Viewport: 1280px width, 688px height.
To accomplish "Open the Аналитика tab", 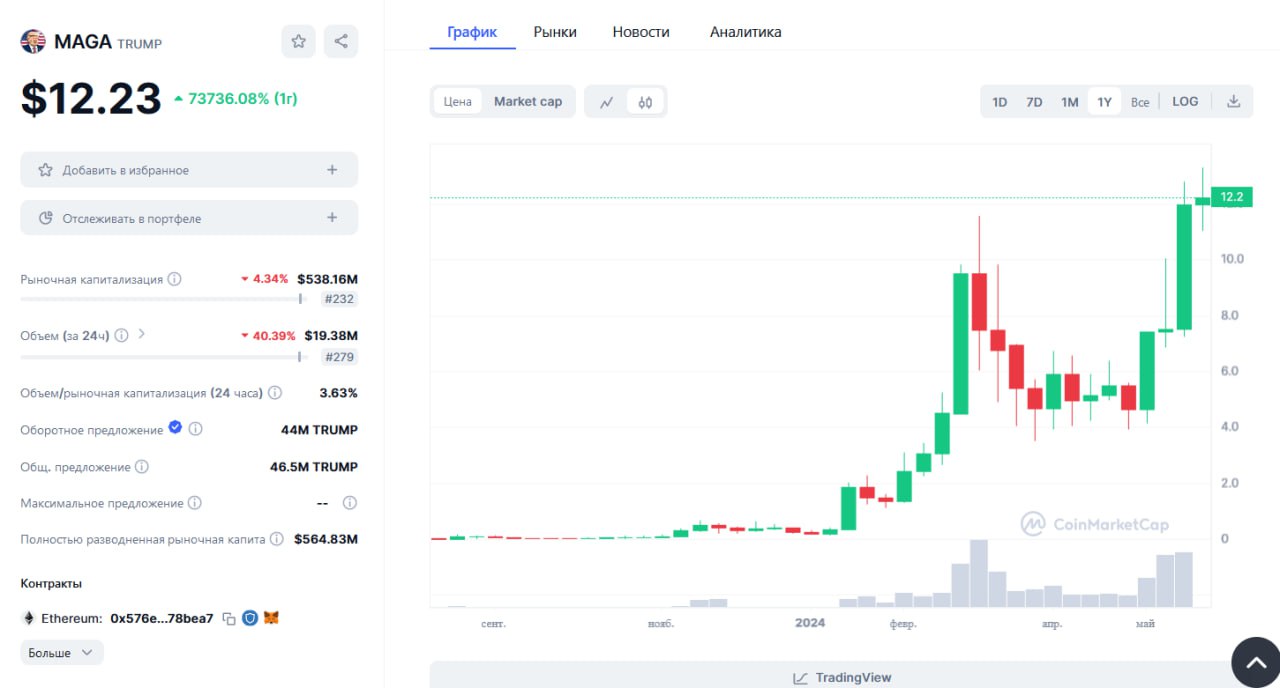I will pyautogui.click(x=746, y=32).
